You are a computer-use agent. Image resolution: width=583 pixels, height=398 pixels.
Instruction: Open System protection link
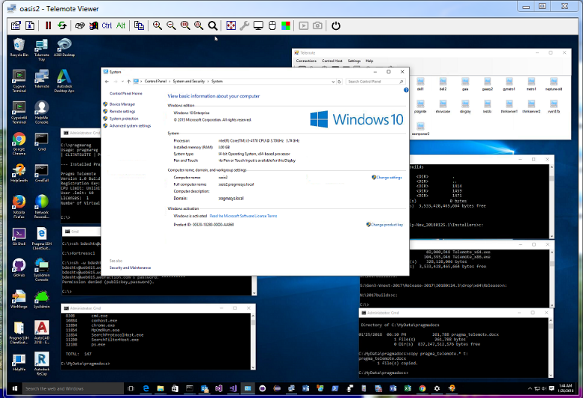tap(124, 118)
